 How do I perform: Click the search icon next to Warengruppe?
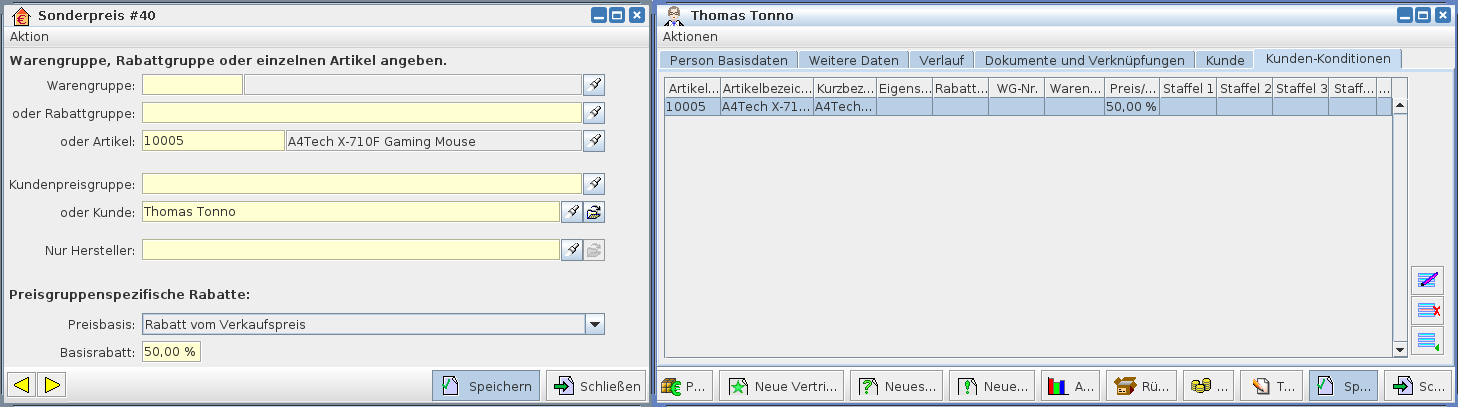pos(594,85)
